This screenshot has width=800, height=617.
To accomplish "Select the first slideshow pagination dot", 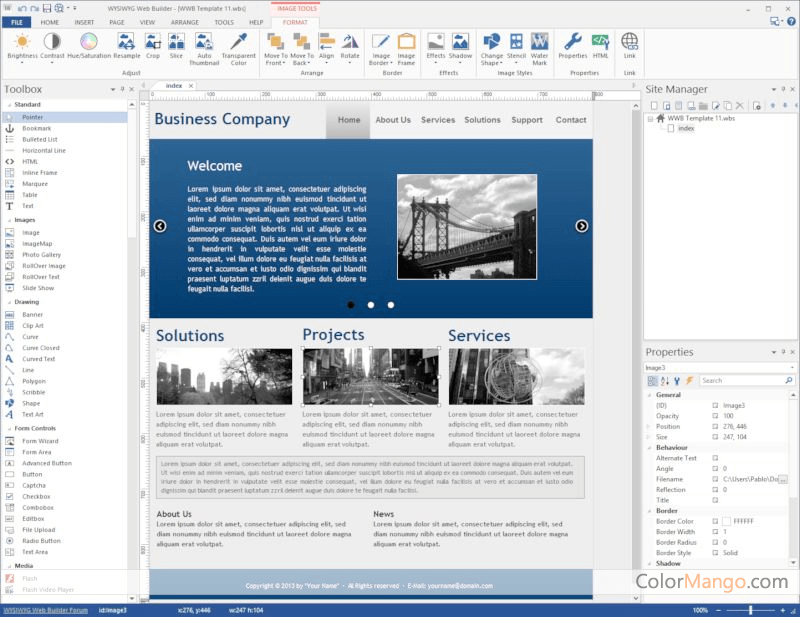I will coord(351,304).
